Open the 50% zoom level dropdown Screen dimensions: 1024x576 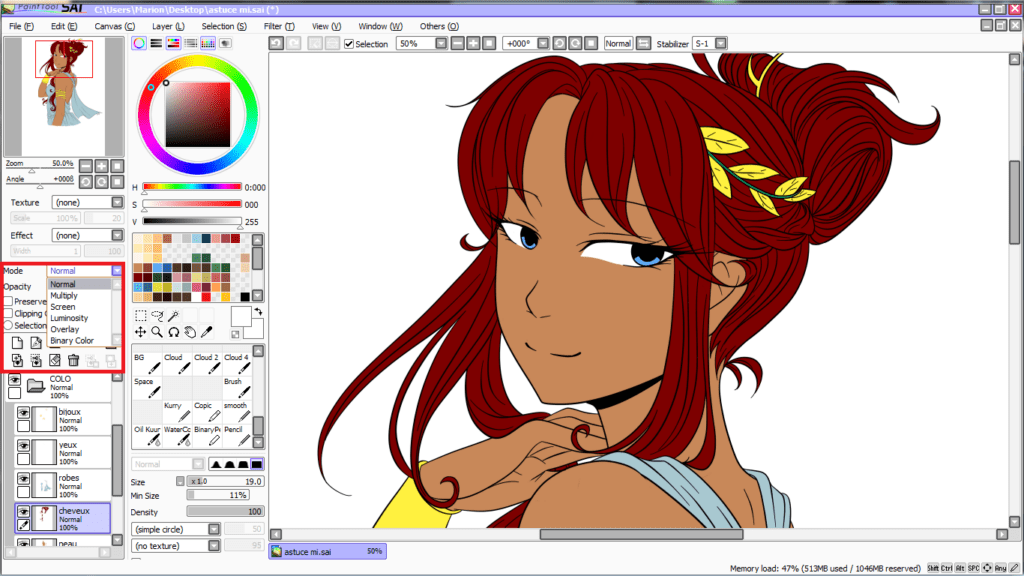pyautogui.click(x=440, y=44)
